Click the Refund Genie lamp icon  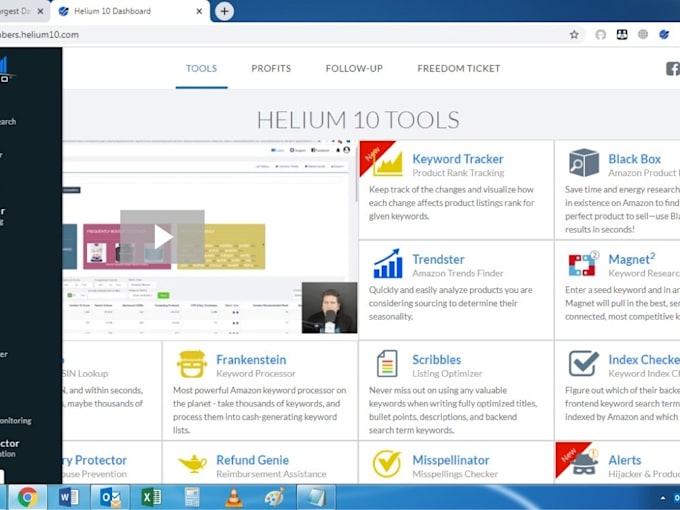tap(193, 464)
